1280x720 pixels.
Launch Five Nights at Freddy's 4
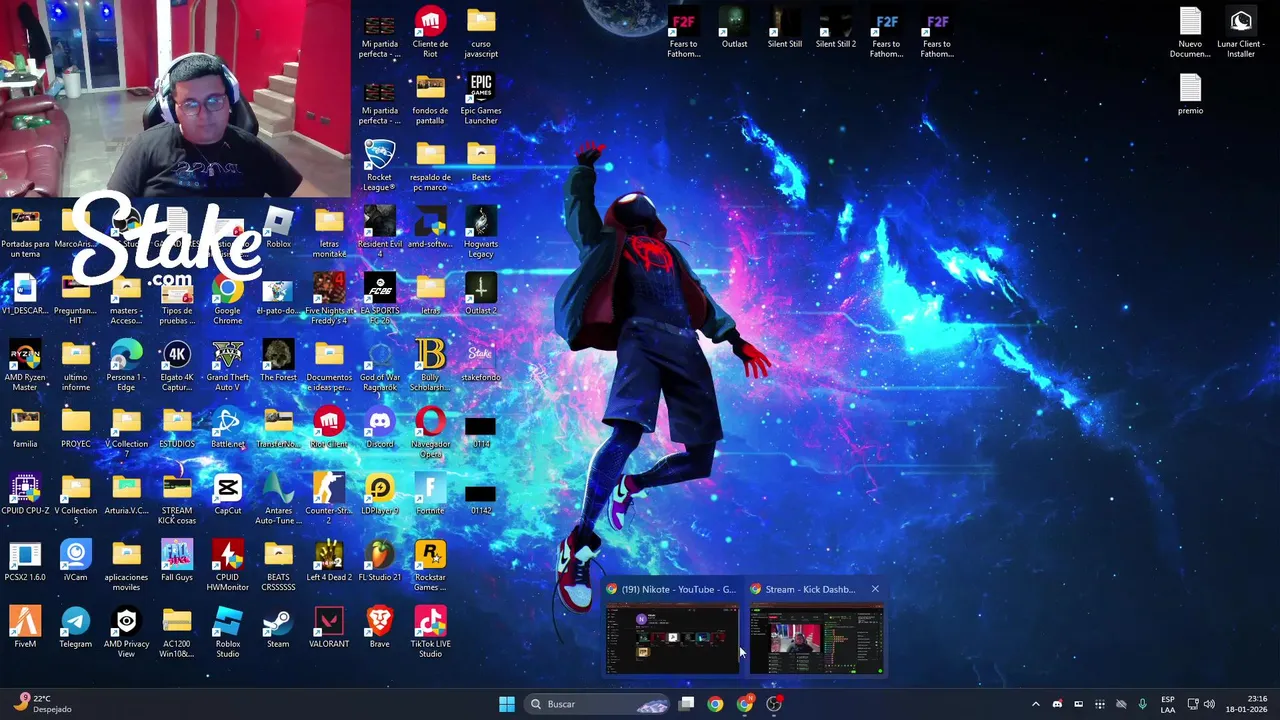tap(329, 299)
